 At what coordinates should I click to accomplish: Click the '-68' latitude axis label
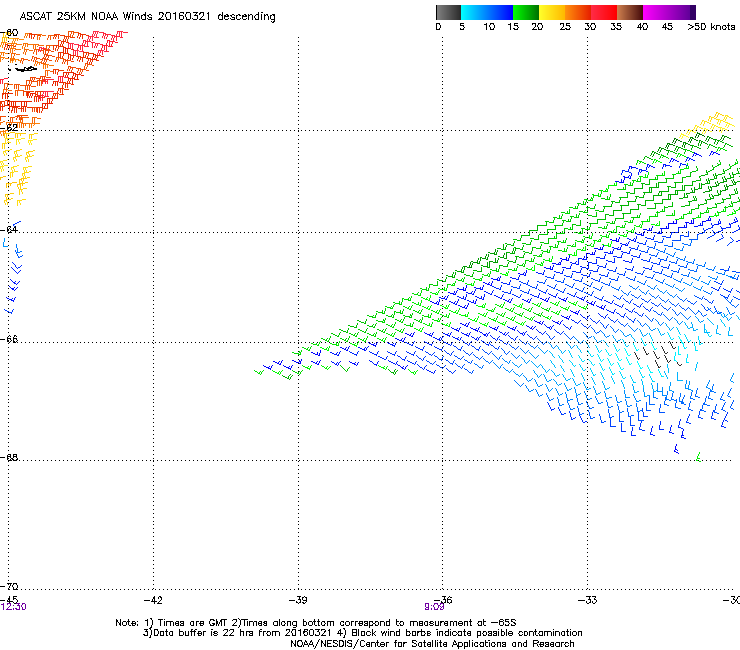tap(9, 457)
